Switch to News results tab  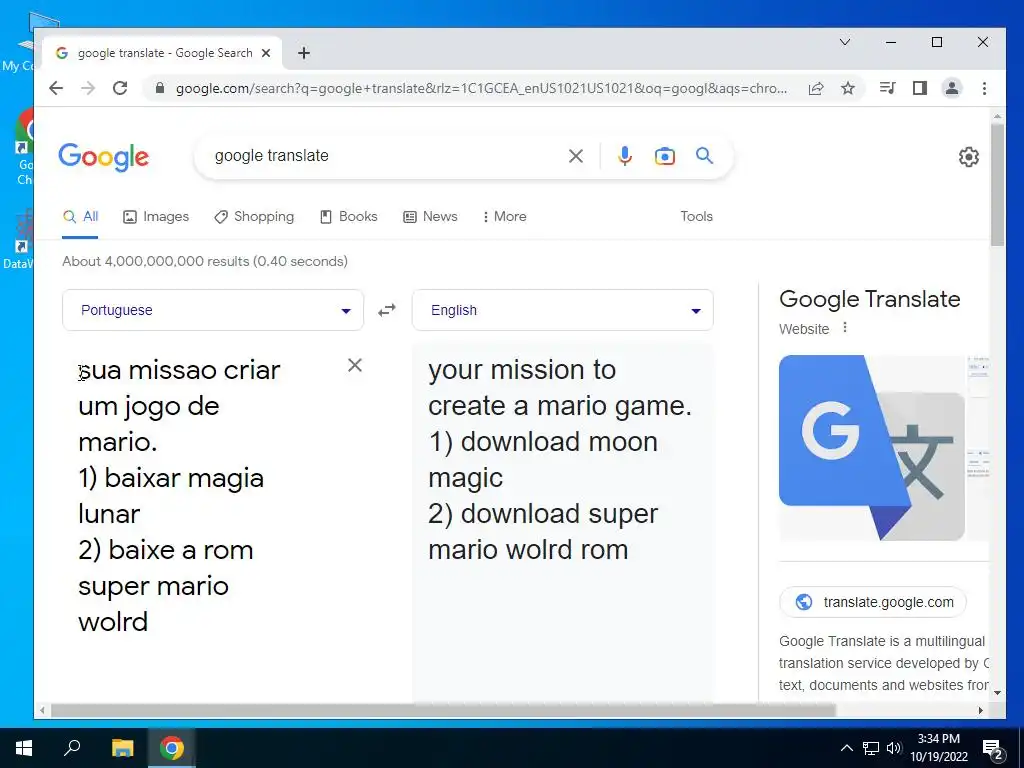(x=430, y=217)
